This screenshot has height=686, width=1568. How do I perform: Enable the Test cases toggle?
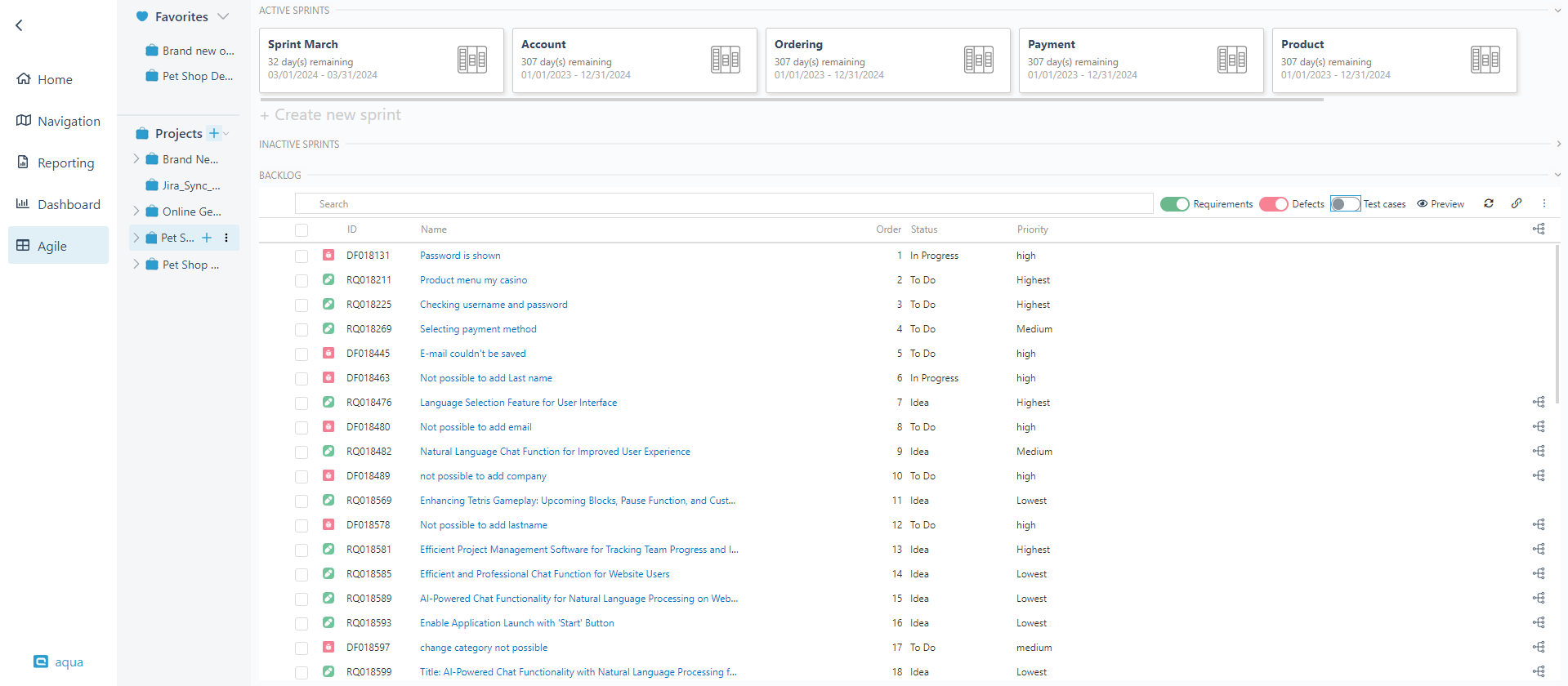coord(1344,204)
